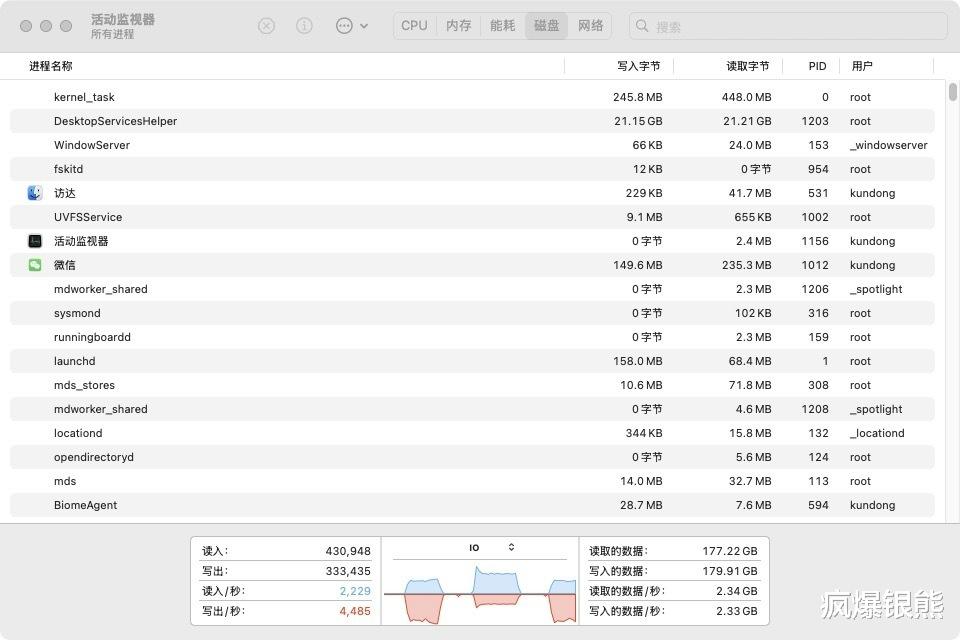Screen dimensions: 960x640
Task: Select the mds_stores process row
Action: coord(472,385)
